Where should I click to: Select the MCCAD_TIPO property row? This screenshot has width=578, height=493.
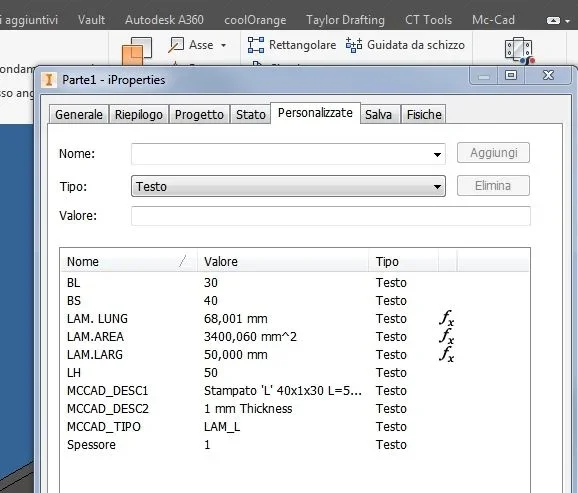pyautogui.click(x=295, y=427)
